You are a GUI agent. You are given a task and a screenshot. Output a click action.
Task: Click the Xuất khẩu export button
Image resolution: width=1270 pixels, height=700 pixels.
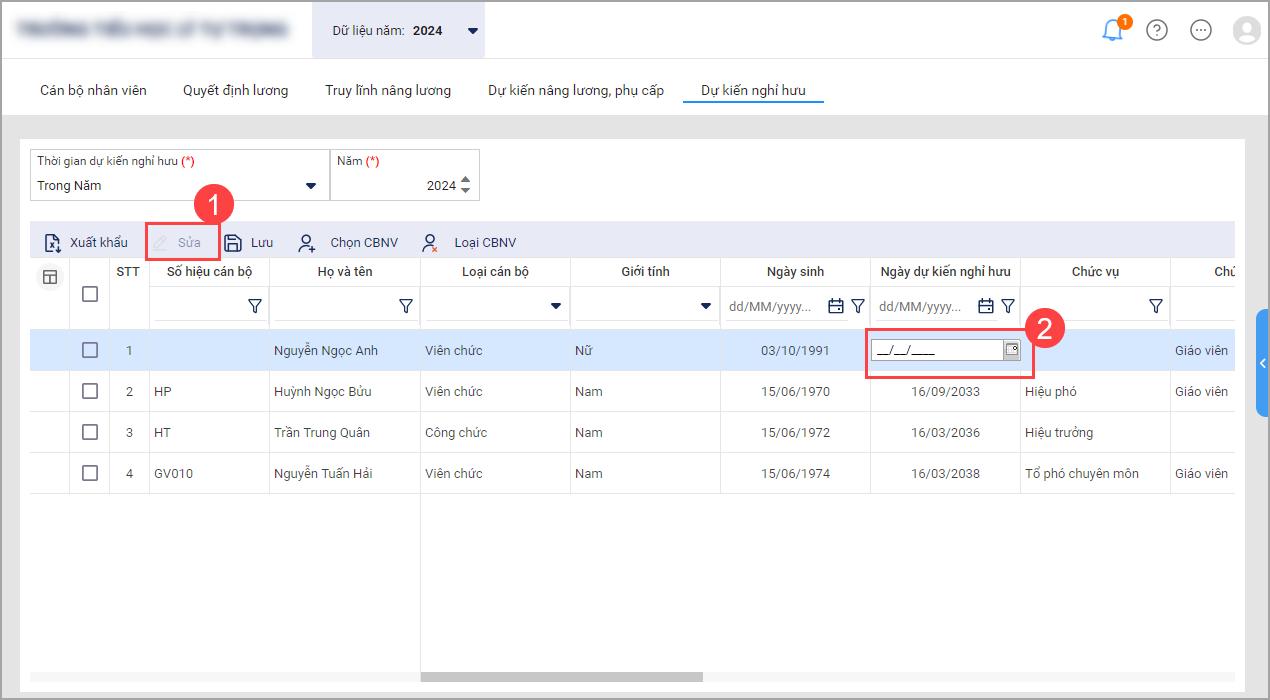coord(86,242)
